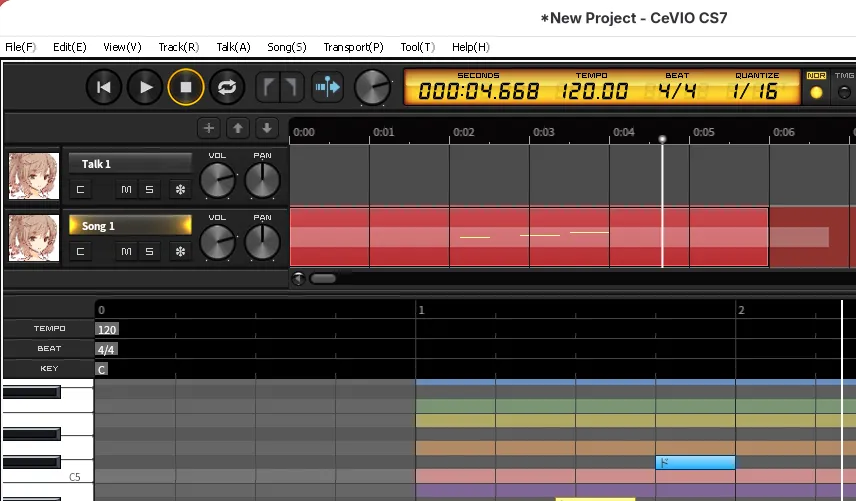This screenshot has height=501, width=856.
Task: Set loop start marker button
Action: pyautogui.click(x=268, y=87)
